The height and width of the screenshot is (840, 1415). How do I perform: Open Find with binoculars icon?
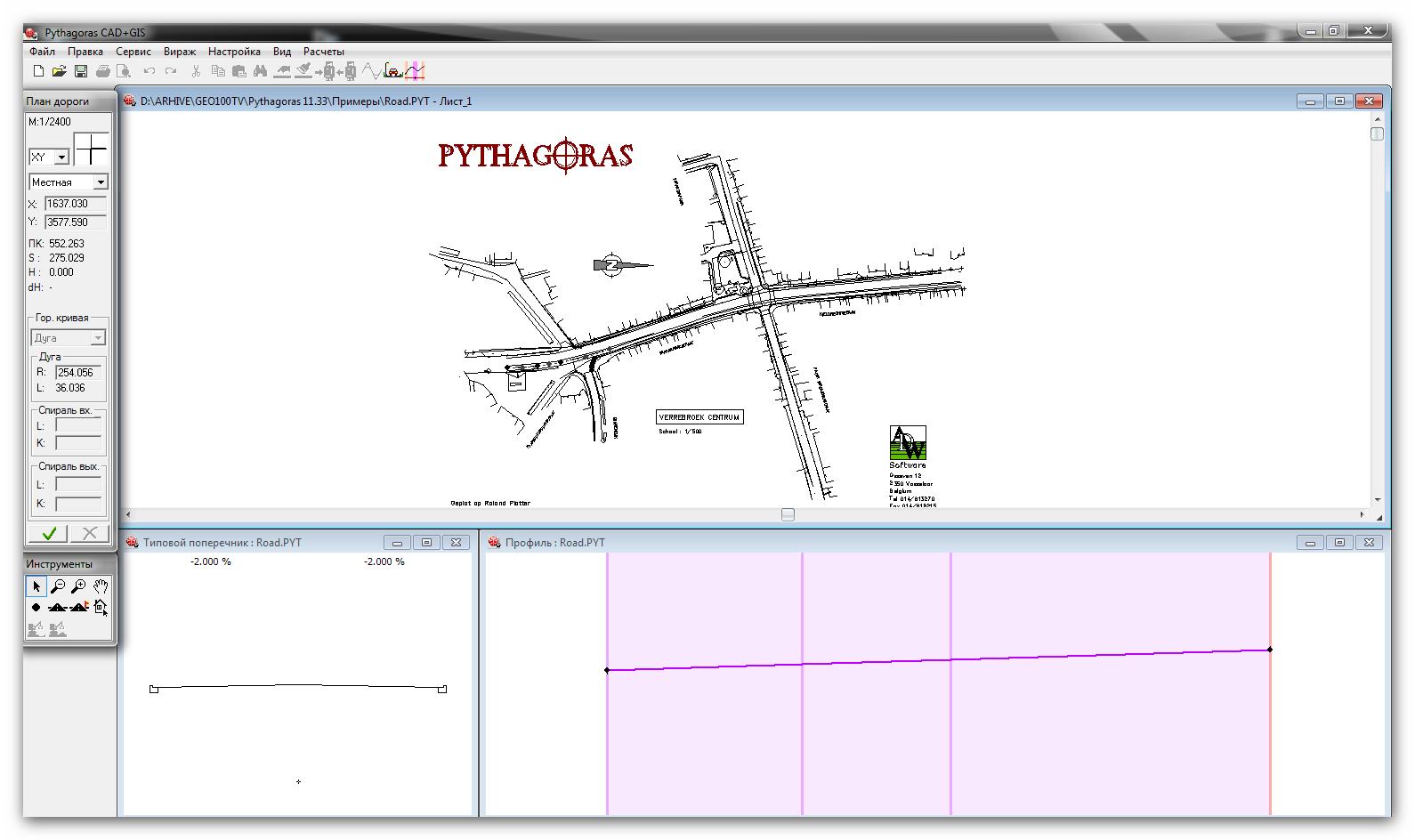(260, 71)
